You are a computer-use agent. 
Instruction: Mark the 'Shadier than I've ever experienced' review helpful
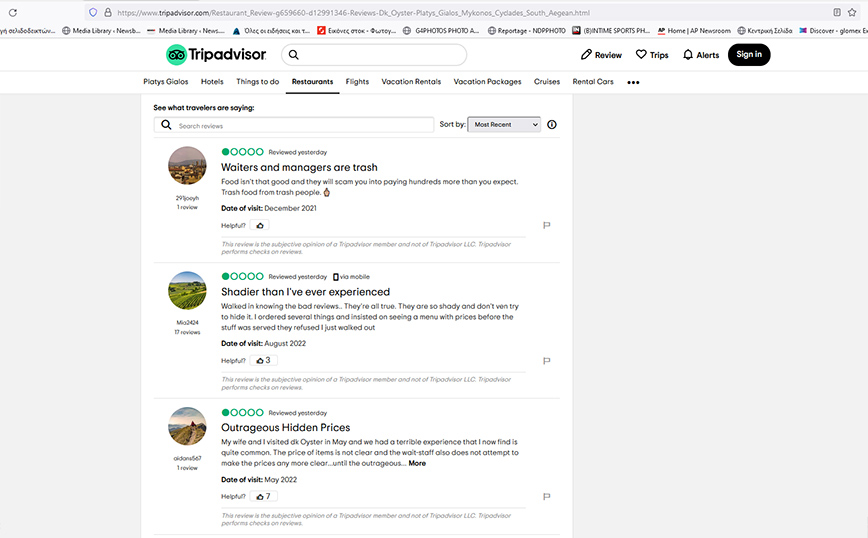(x=262, y=360)
